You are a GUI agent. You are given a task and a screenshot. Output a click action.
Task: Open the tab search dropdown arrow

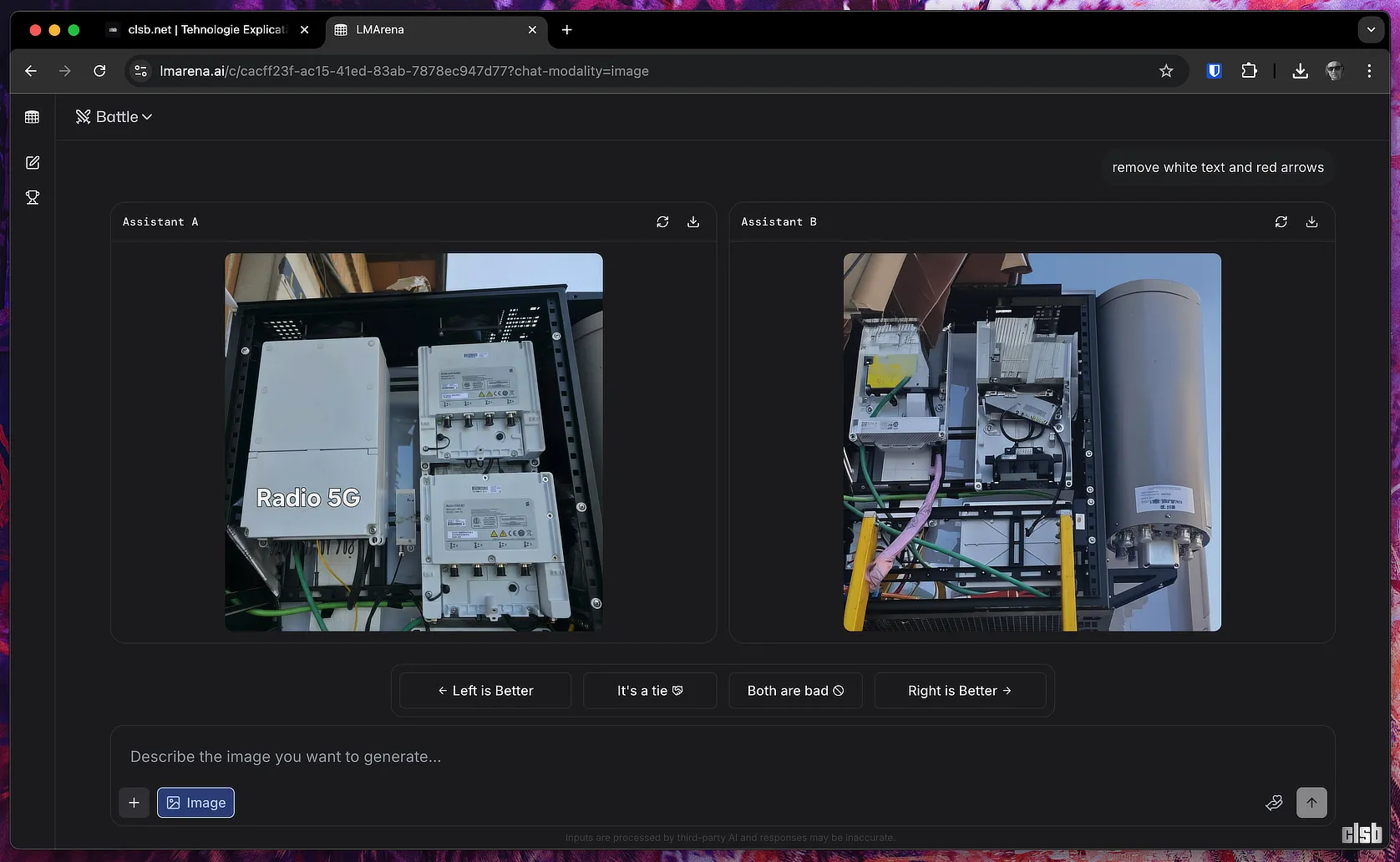tap(1371, 30)
